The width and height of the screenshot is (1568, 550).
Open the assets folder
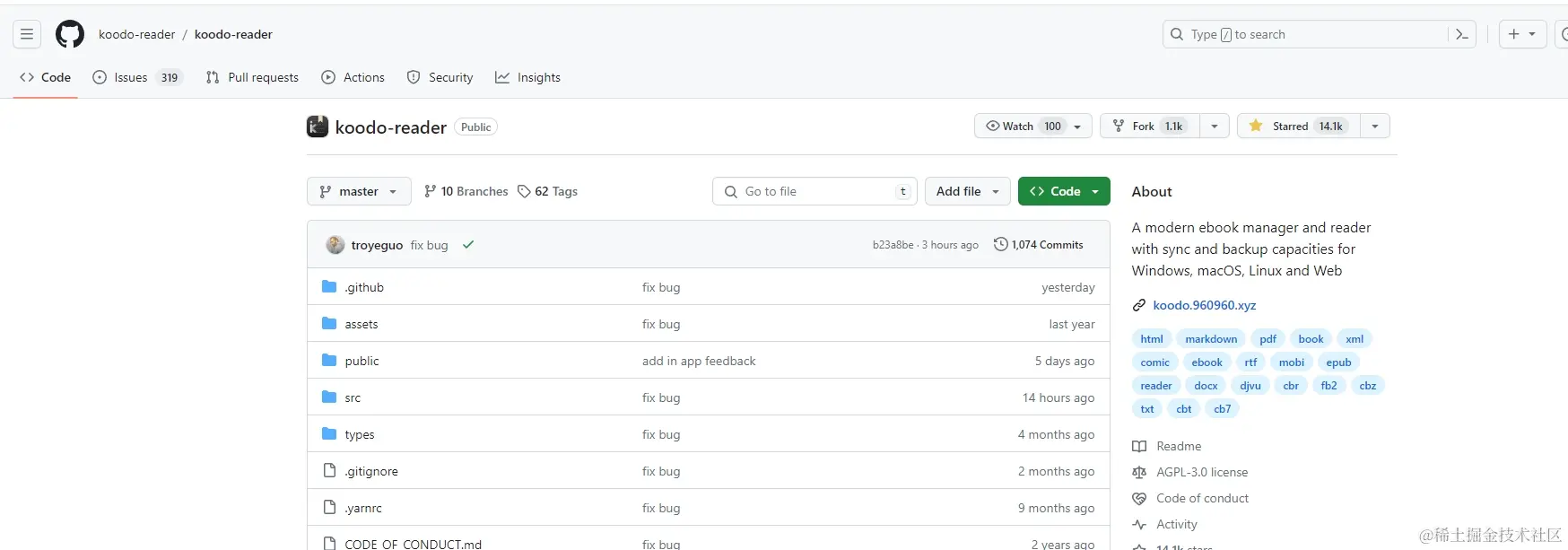tap(362, 324)
